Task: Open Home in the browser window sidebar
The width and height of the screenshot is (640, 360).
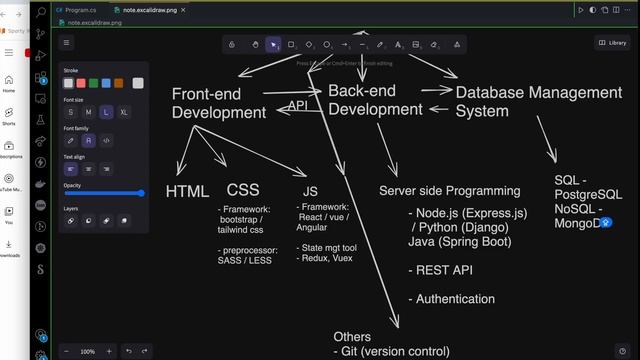Action: tap(9, 84)
